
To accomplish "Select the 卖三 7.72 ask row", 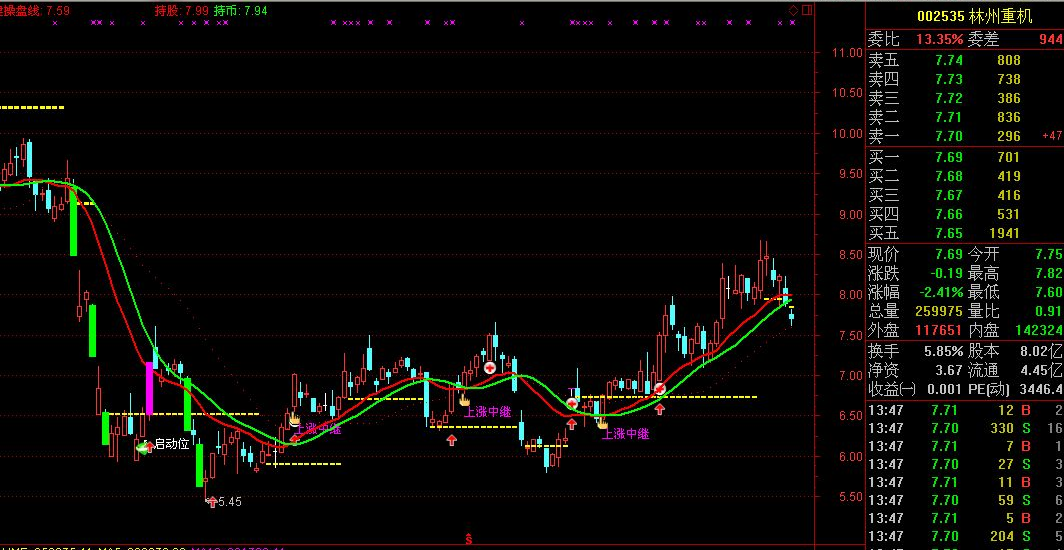I will tap(965, 98).
